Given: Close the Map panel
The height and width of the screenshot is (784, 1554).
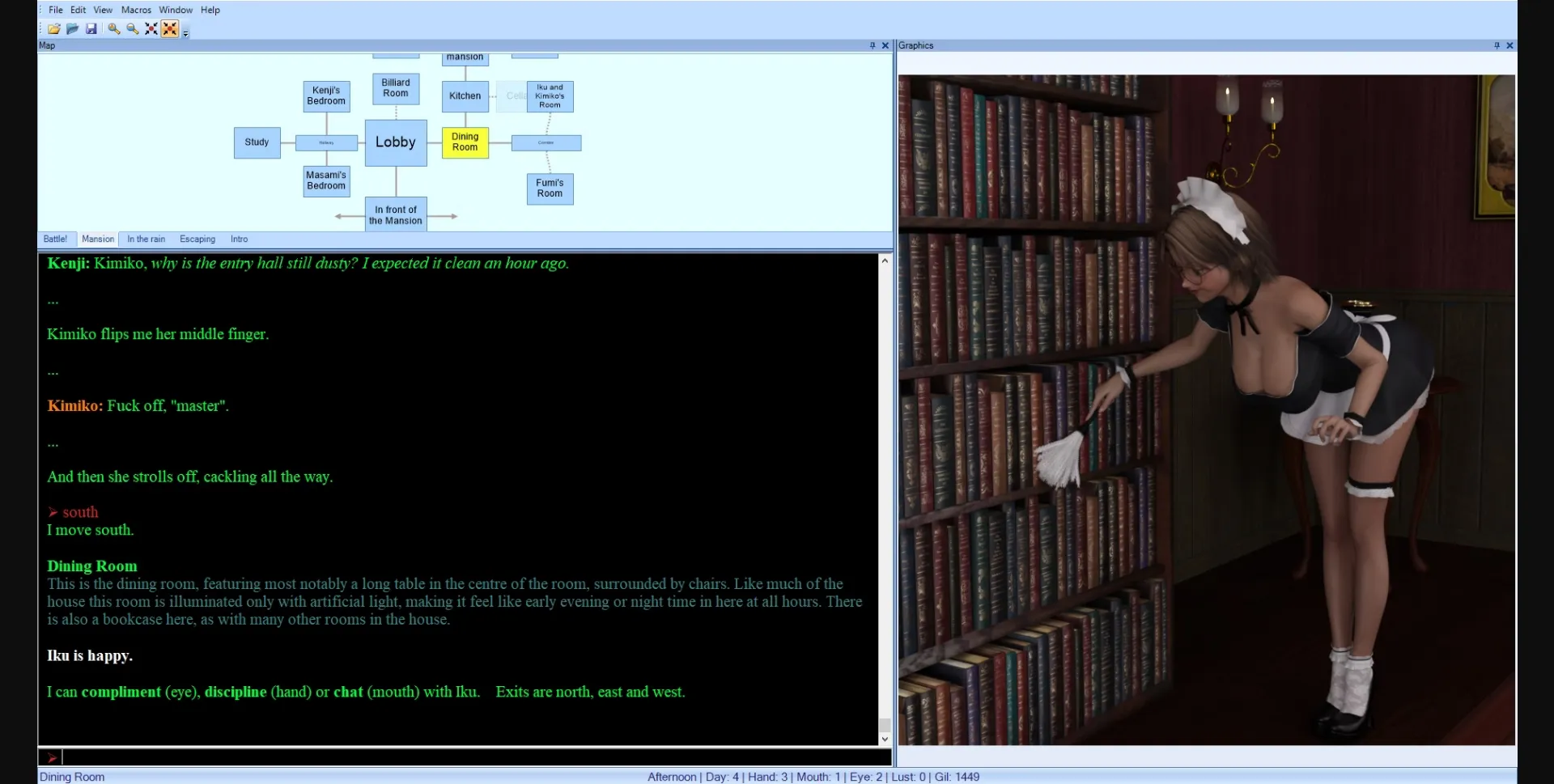Looking at the screenshot, I should pyautogui.click(x=885, y=45).
